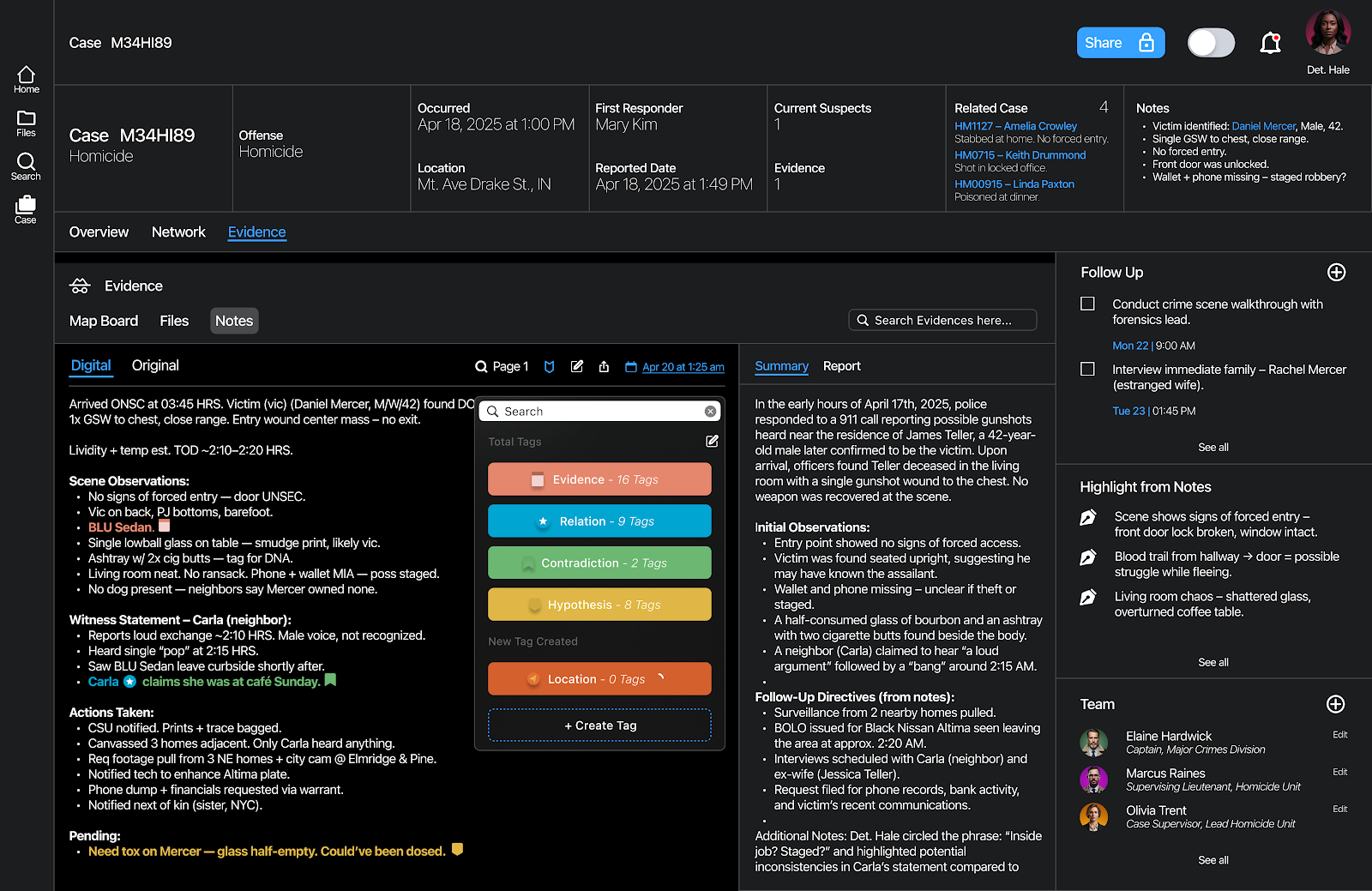Open the Files sub-tab in Evidence
Viewport: 1372px width, 891px height.
174,321
